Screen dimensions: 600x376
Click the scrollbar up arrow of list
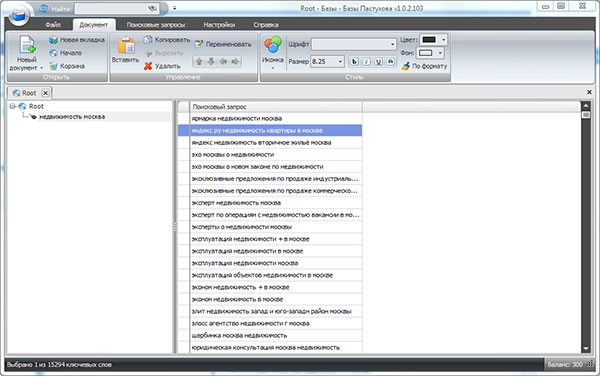[x=585, y=106]
